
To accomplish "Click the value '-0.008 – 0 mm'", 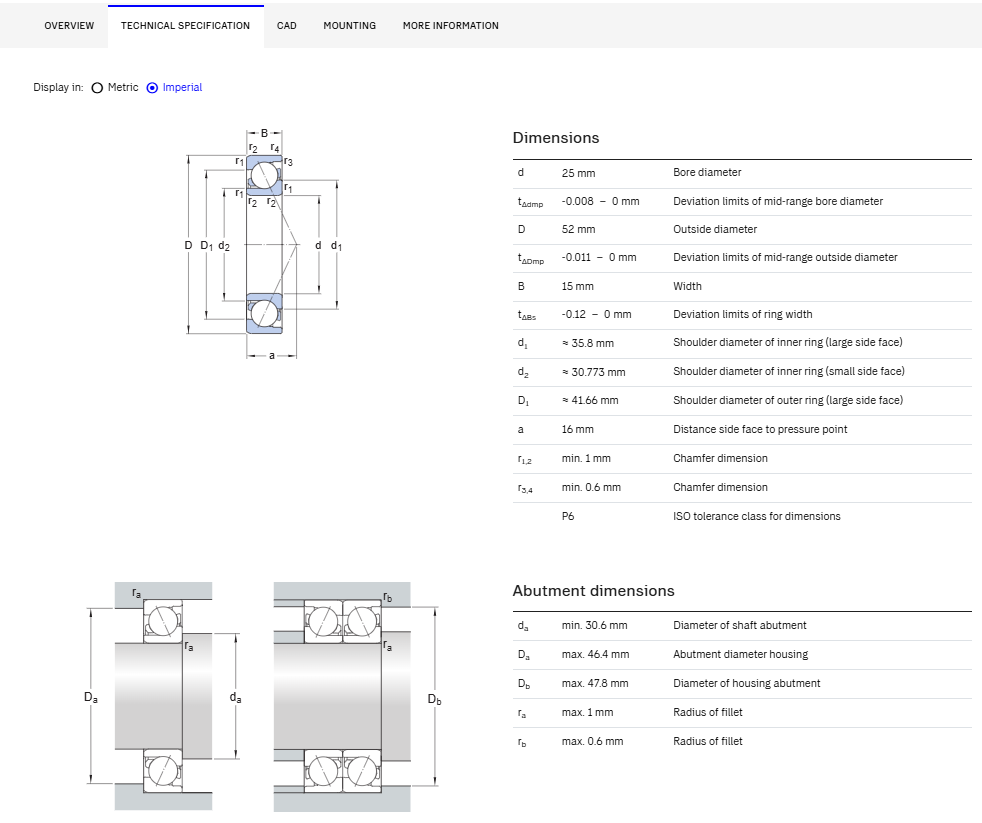I will coord(601,201).
